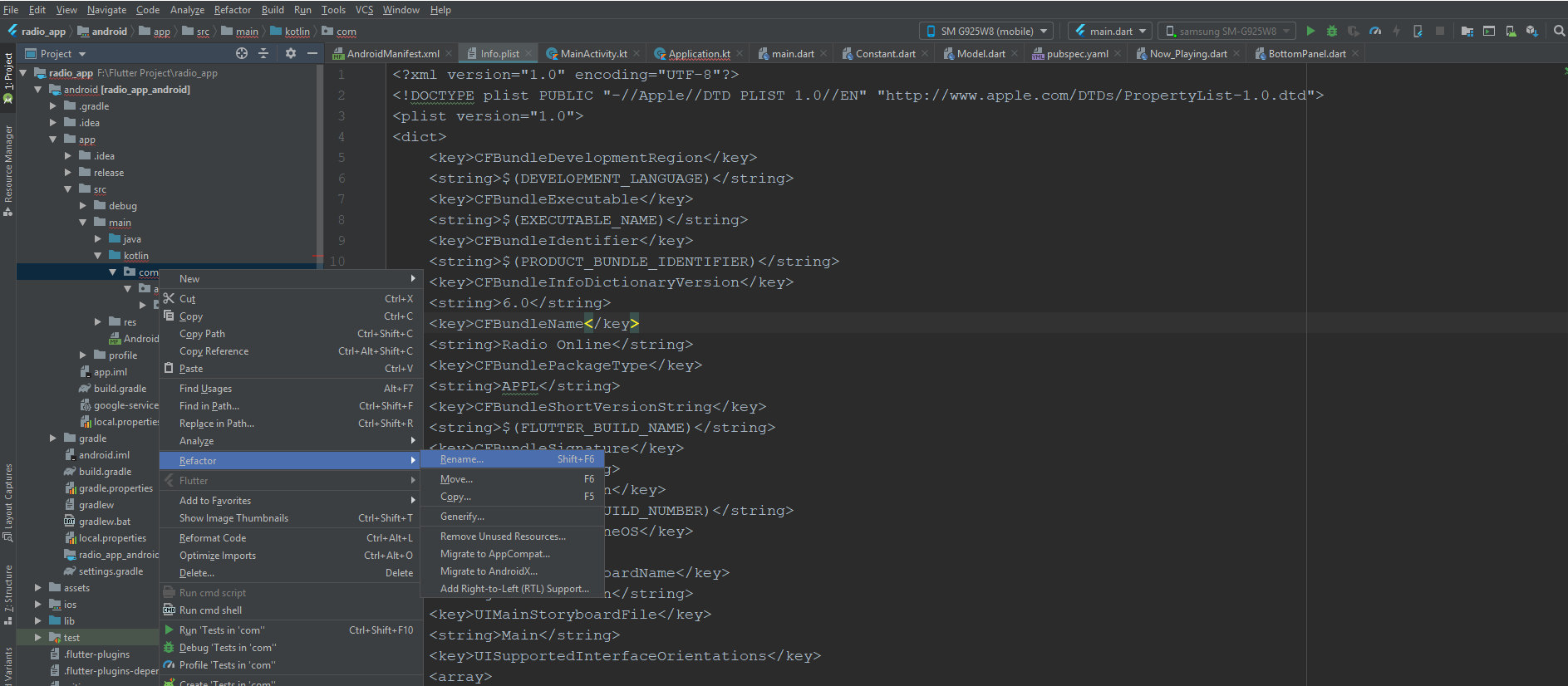The image size is (1568, 686).
Task: Click Attach Debugger to process icon
Action: coord(1418,31)
